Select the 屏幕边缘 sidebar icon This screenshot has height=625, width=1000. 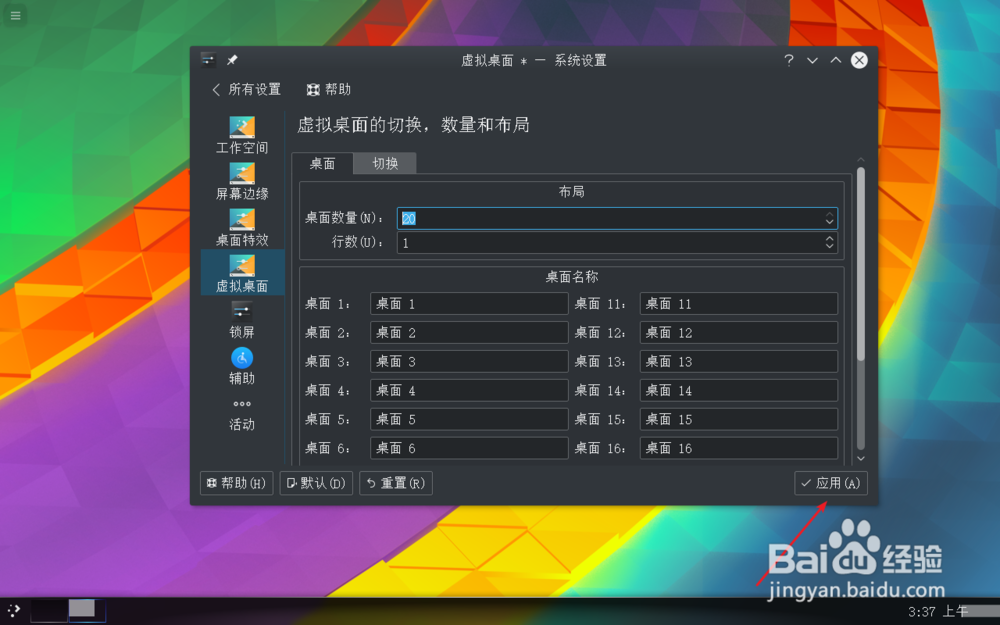(x=241, y=181)
